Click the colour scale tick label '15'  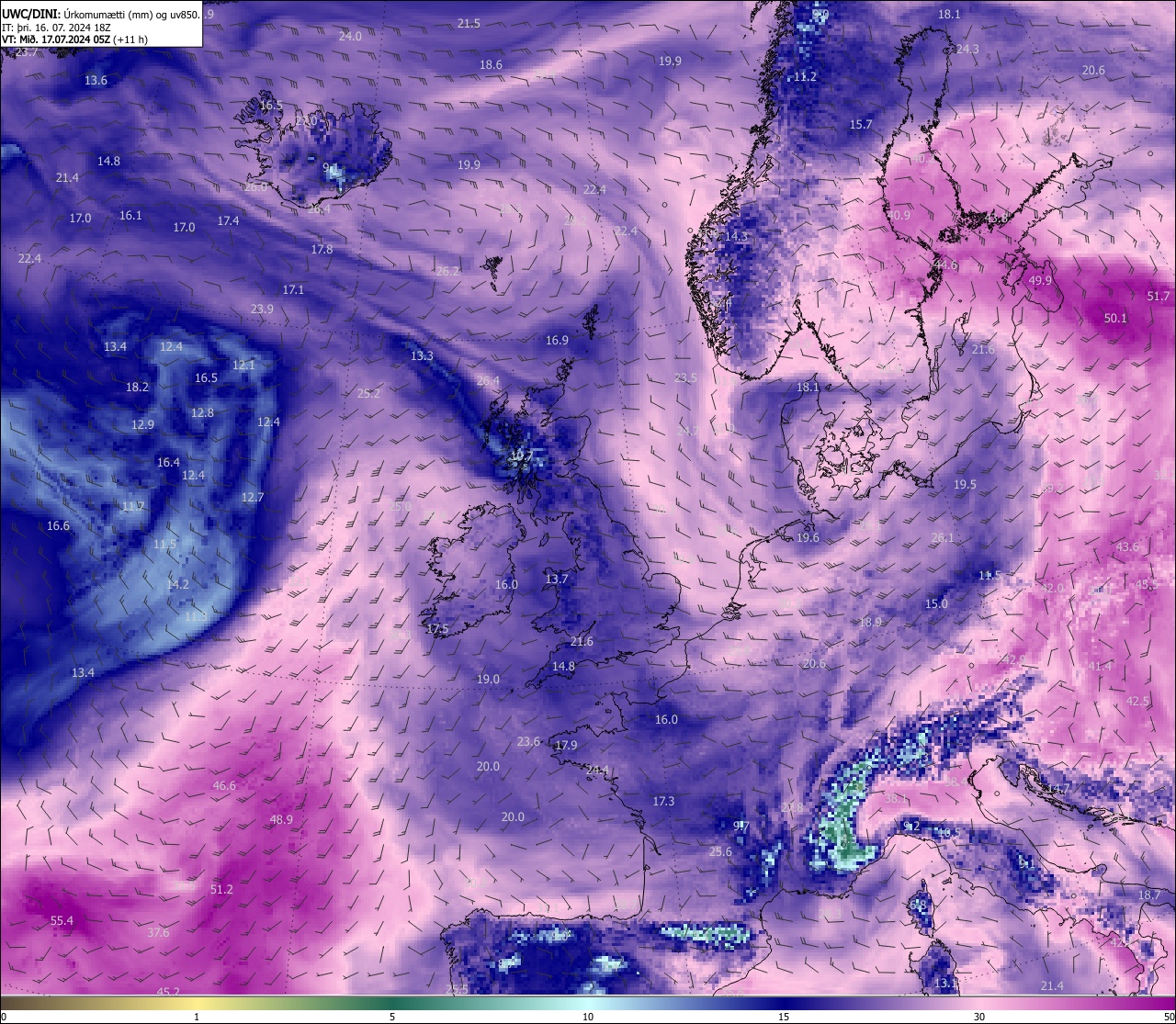point(784,1017)
